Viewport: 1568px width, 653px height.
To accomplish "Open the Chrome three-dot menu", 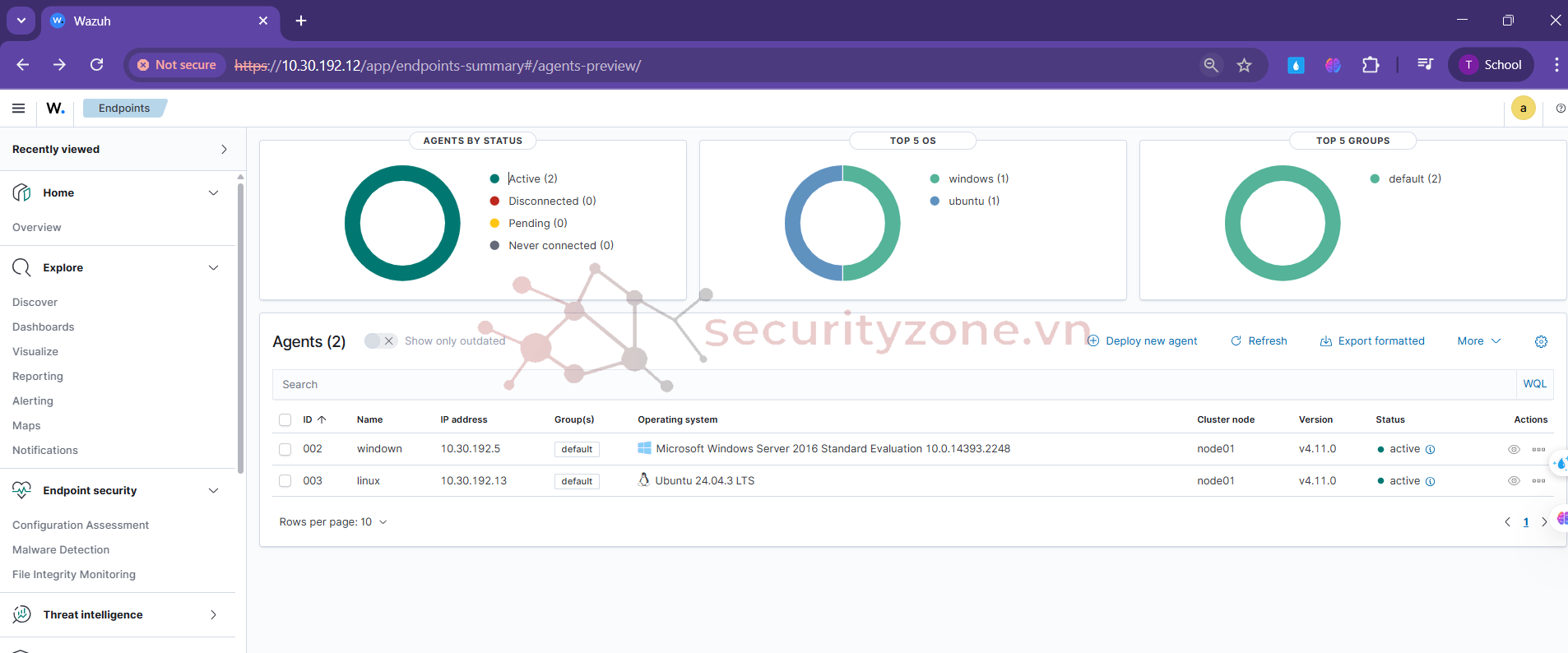I will pyautogui.click(x=1556, y=65).
